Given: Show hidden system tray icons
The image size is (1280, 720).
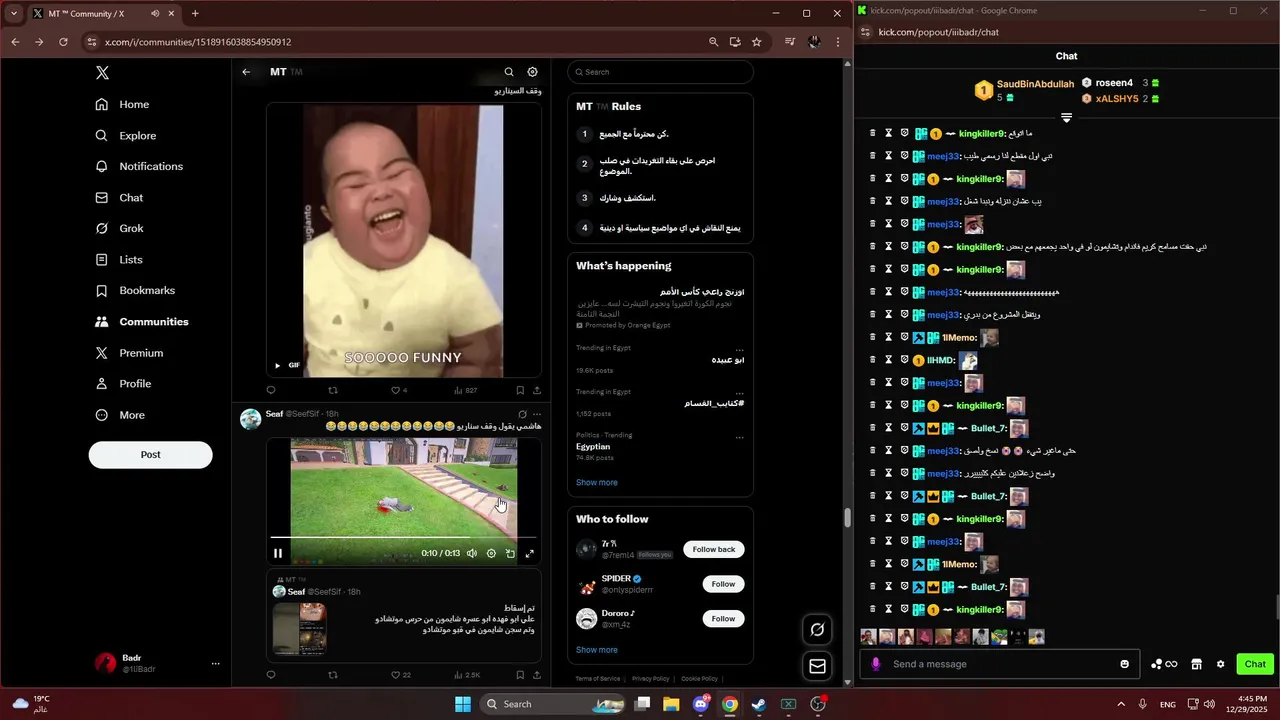Looking at the screenshot, I should point(1120,704).
